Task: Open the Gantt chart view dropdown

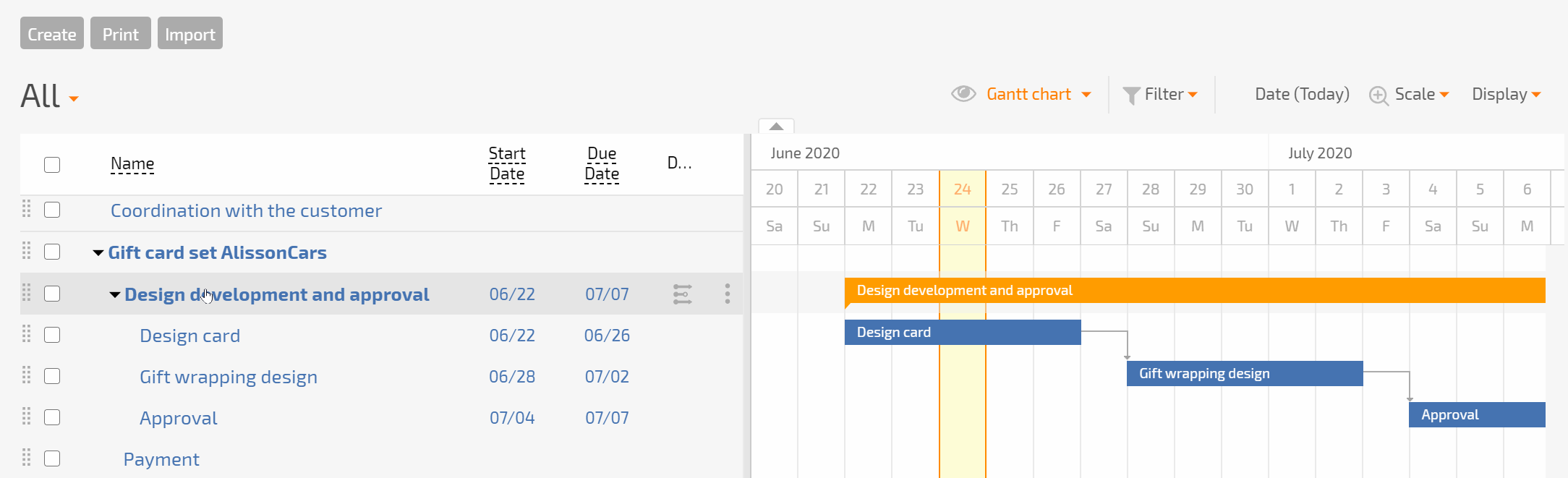Action: [1039, 94]
